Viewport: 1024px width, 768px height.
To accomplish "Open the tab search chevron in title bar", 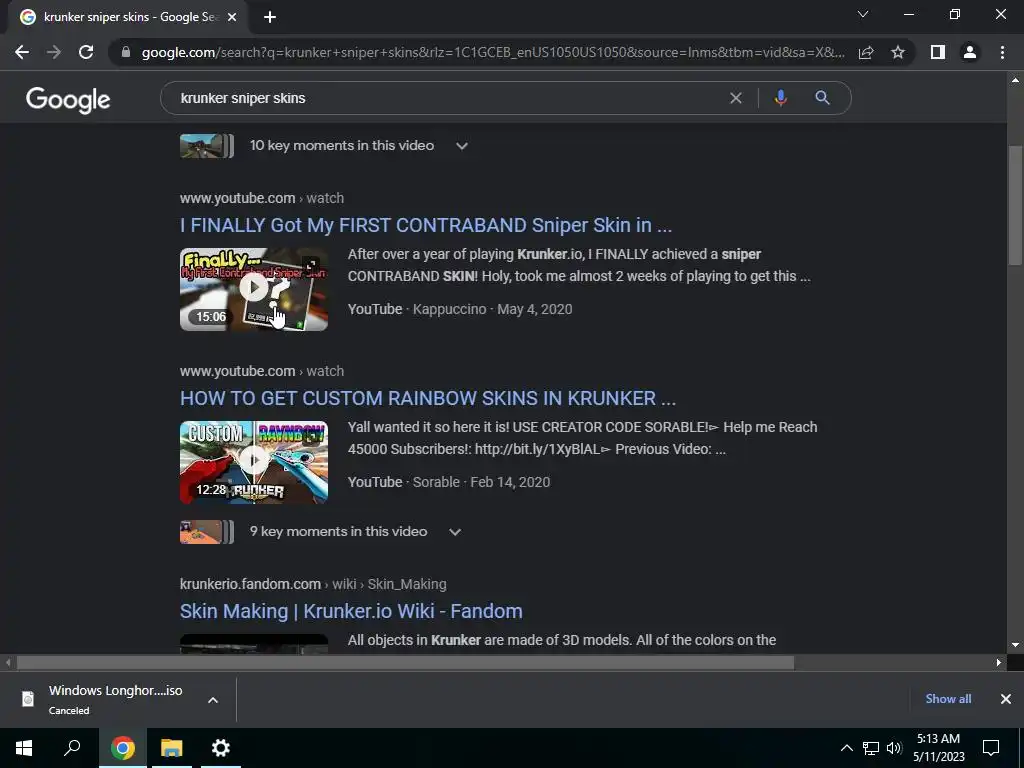I will point(863,14).
